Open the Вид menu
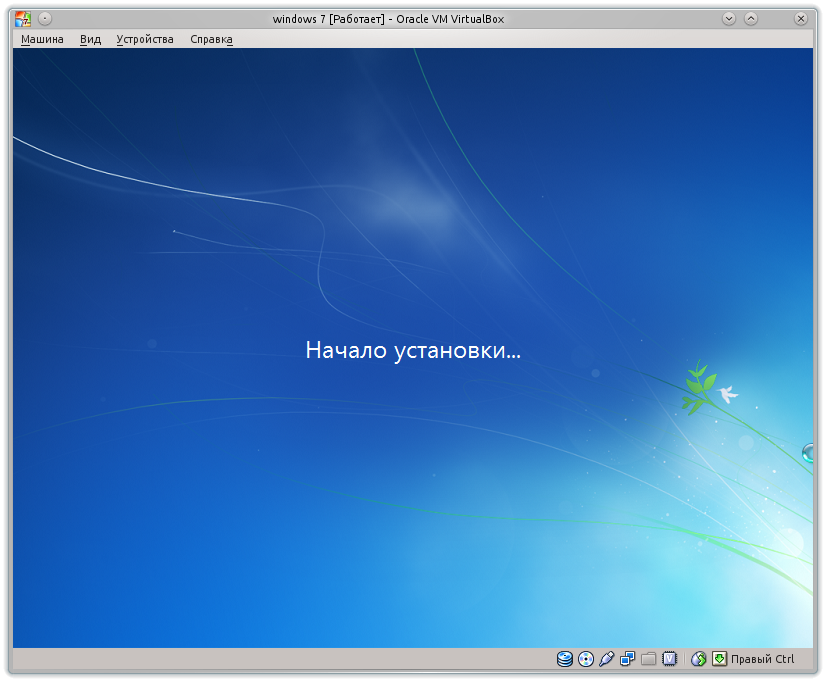Image resolution: width=826 pixels, height=682 pixels. [88, 38]
